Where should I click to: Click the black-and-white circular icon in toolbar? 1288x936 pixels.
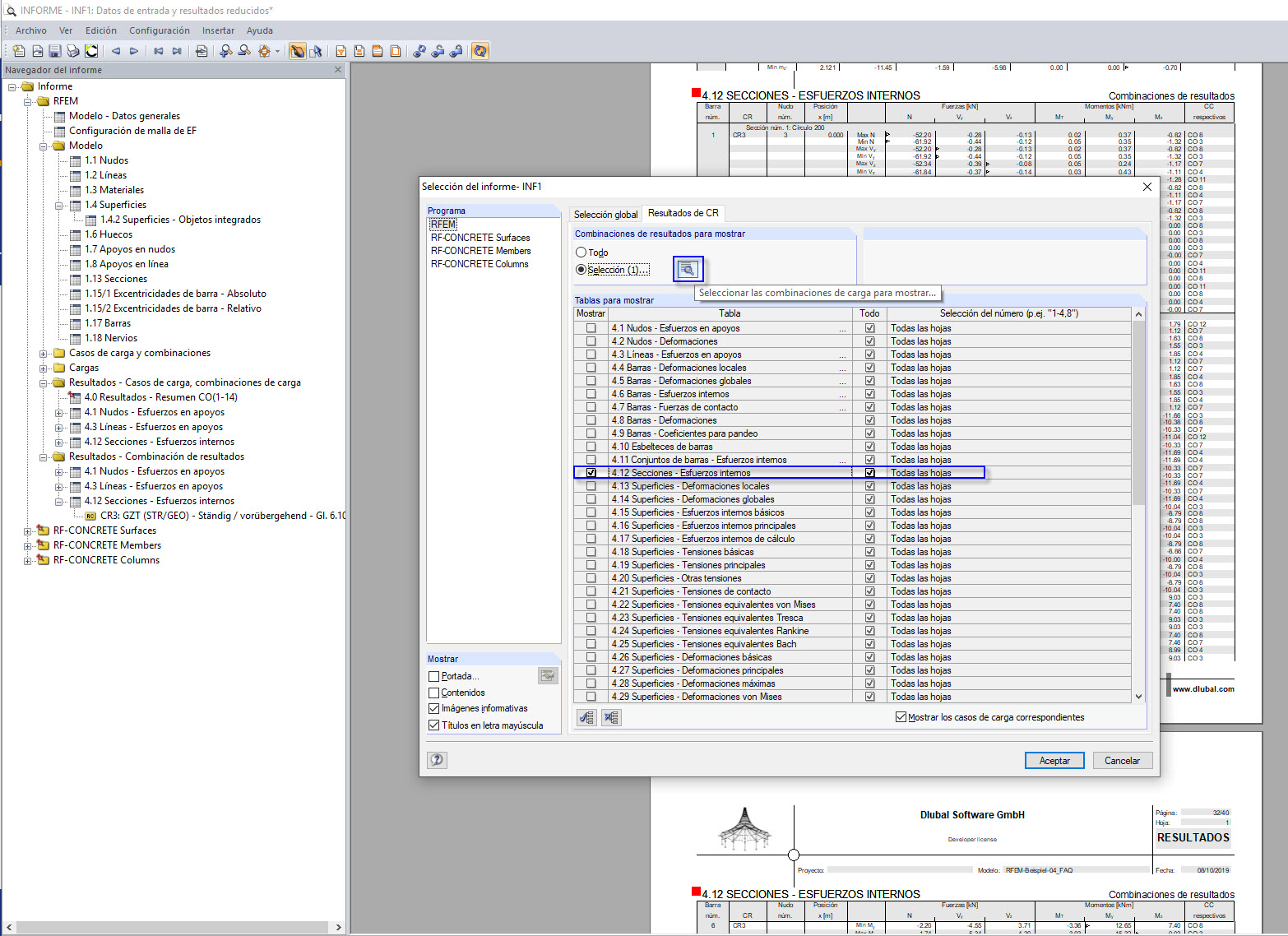91,51
